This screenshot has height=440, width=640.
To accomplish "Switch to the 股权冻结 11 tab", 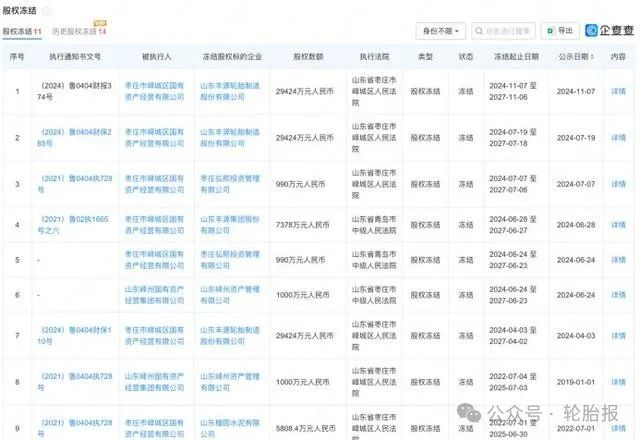I will pos(22,31).
